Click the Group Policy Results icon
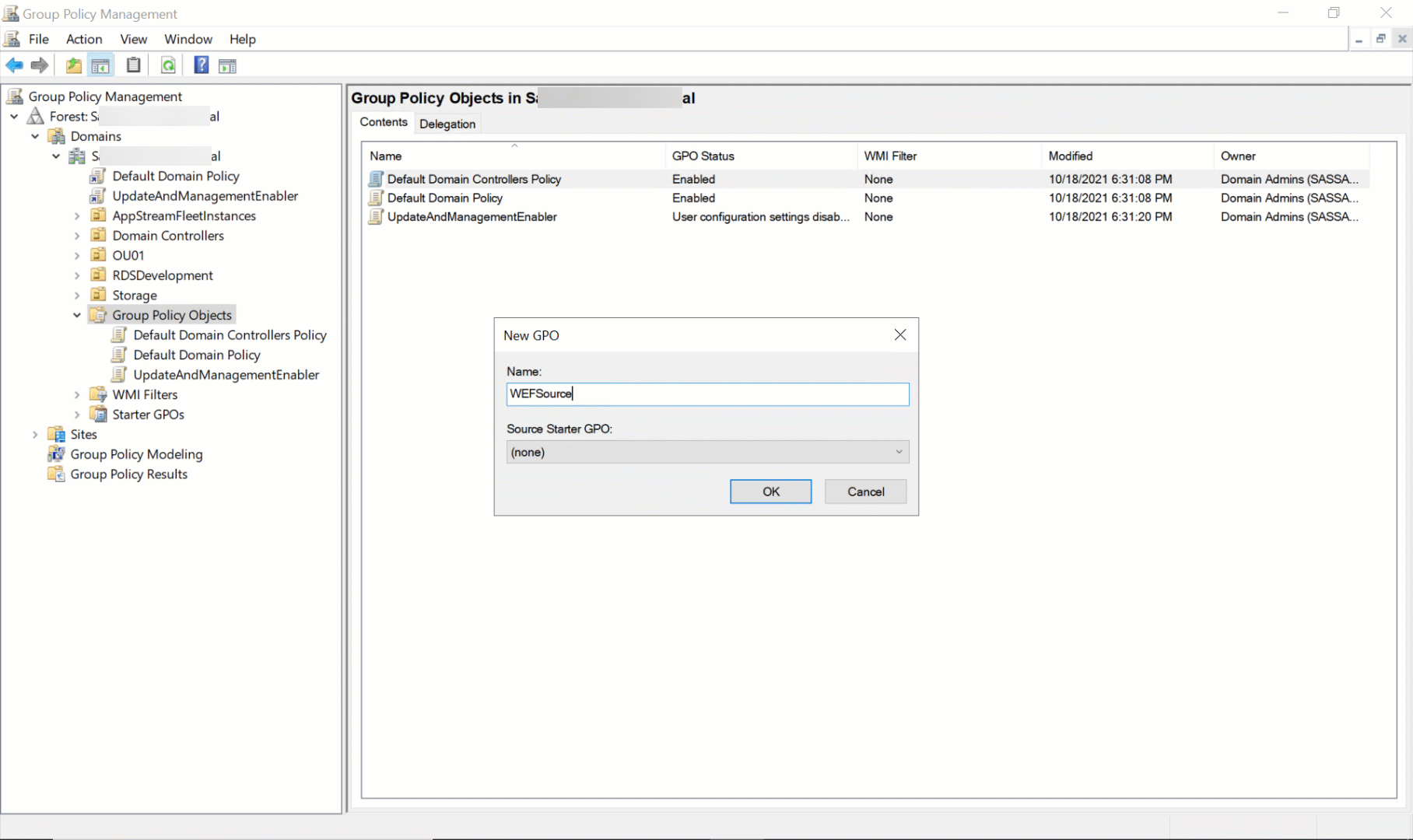This screenshot has height=840, width=1413. (57, 474)
